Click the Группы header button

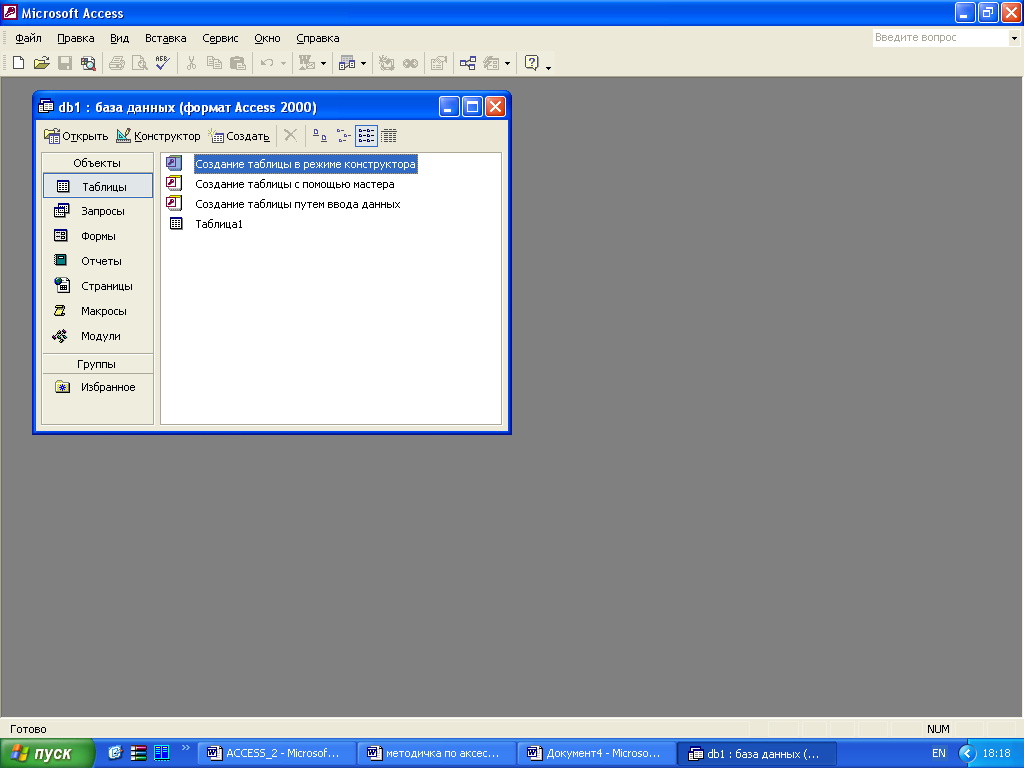pos(97,364)
